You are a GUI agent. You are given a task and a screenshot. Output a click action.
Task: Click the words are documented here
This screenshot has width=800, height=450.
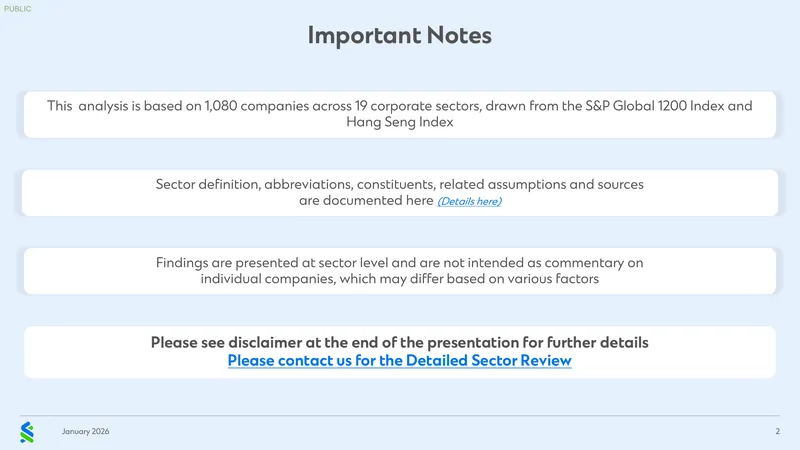click(366, 201)
